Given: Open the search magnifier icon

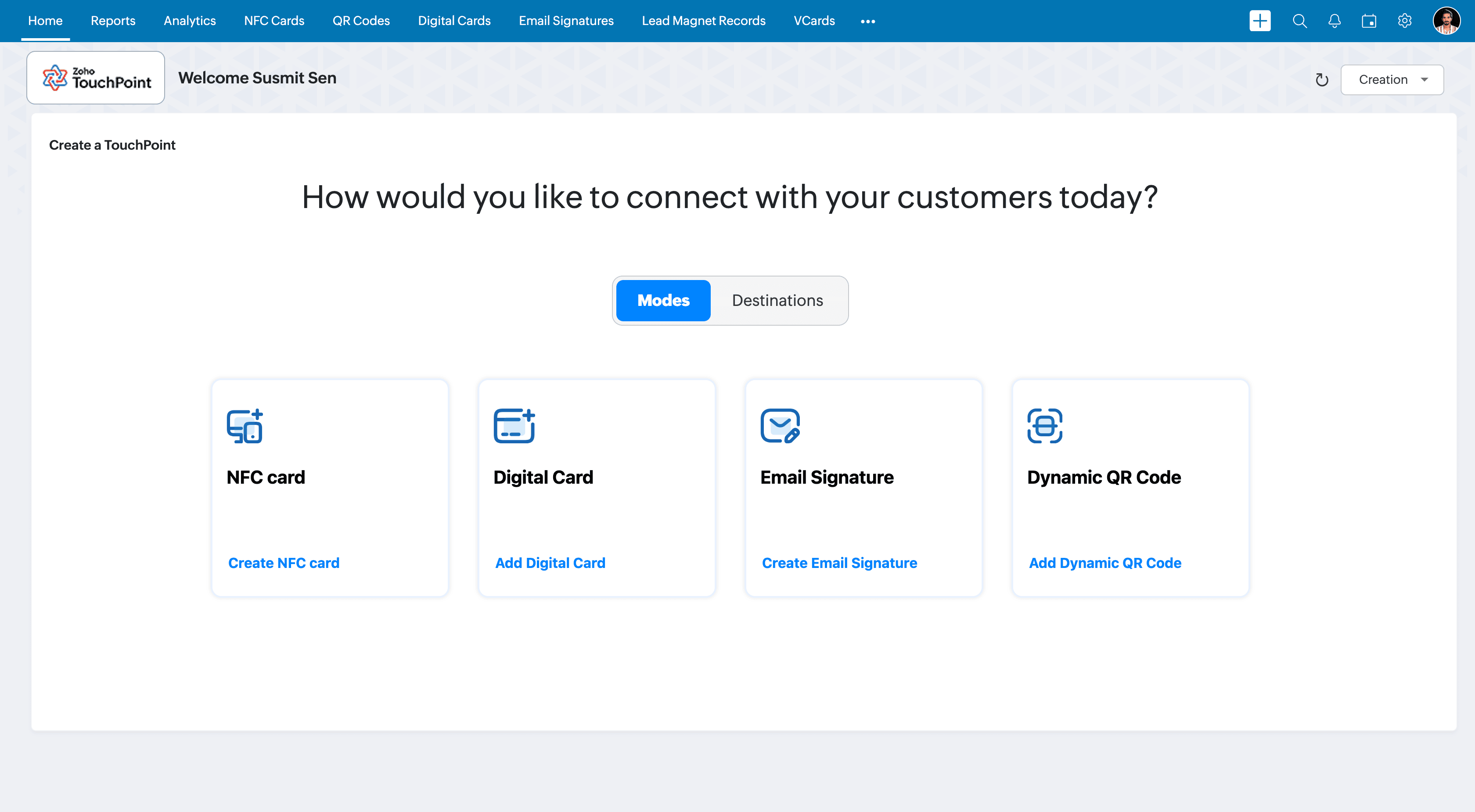Looking at the screenshot, I should pos(1299,21).
